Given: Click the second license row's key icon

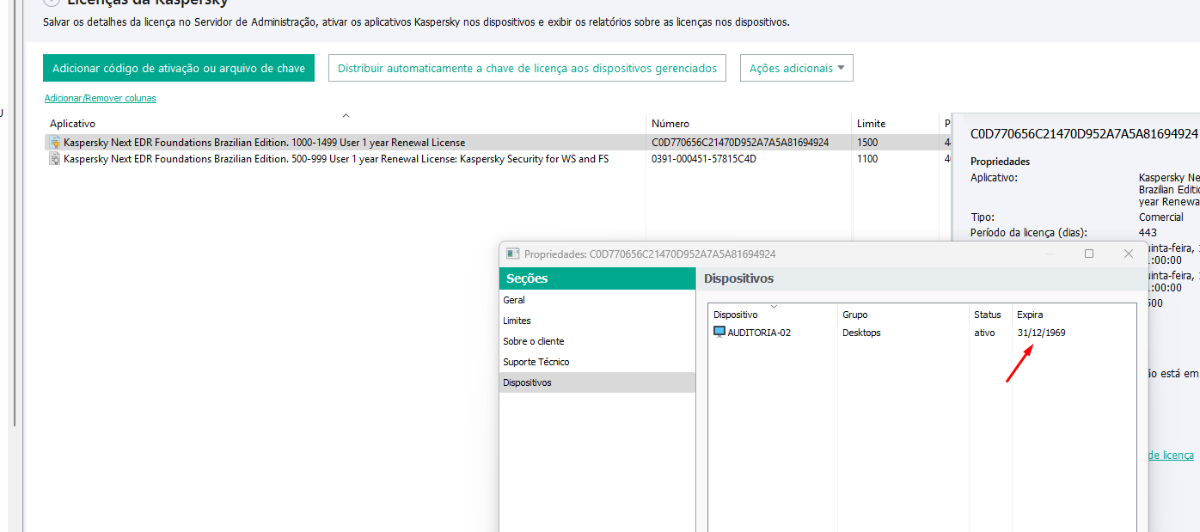Looking at the screenshot, I should click(54, 159).
